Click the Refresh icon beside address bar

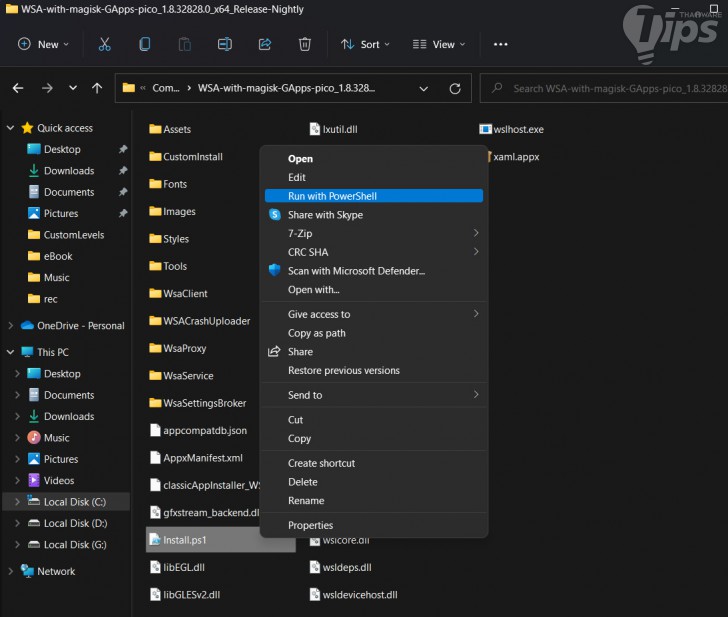click(x=454, y=88)
